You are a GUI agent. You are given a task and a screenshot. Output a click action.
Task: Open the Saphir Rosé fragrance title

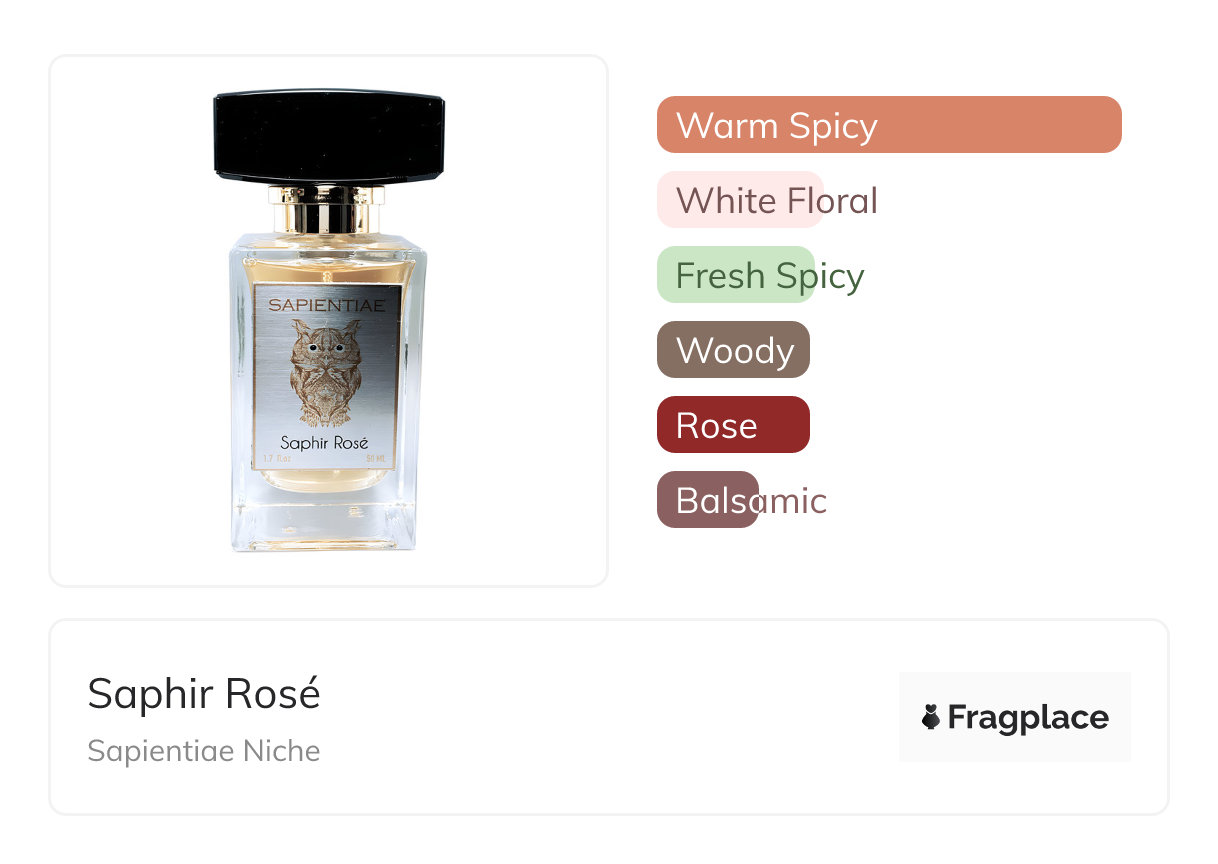(x=204, y=693)
